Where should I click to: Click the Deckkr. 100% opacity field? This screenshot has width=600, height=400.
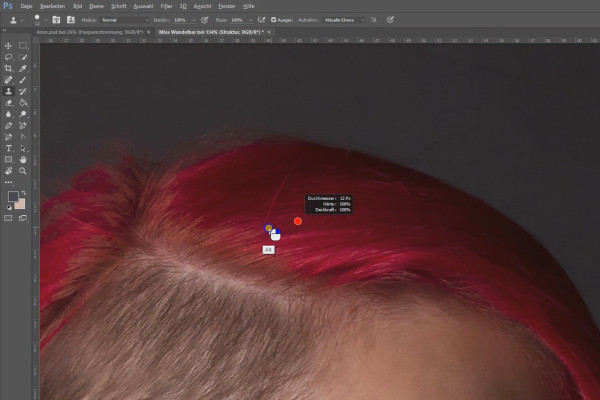182,20
